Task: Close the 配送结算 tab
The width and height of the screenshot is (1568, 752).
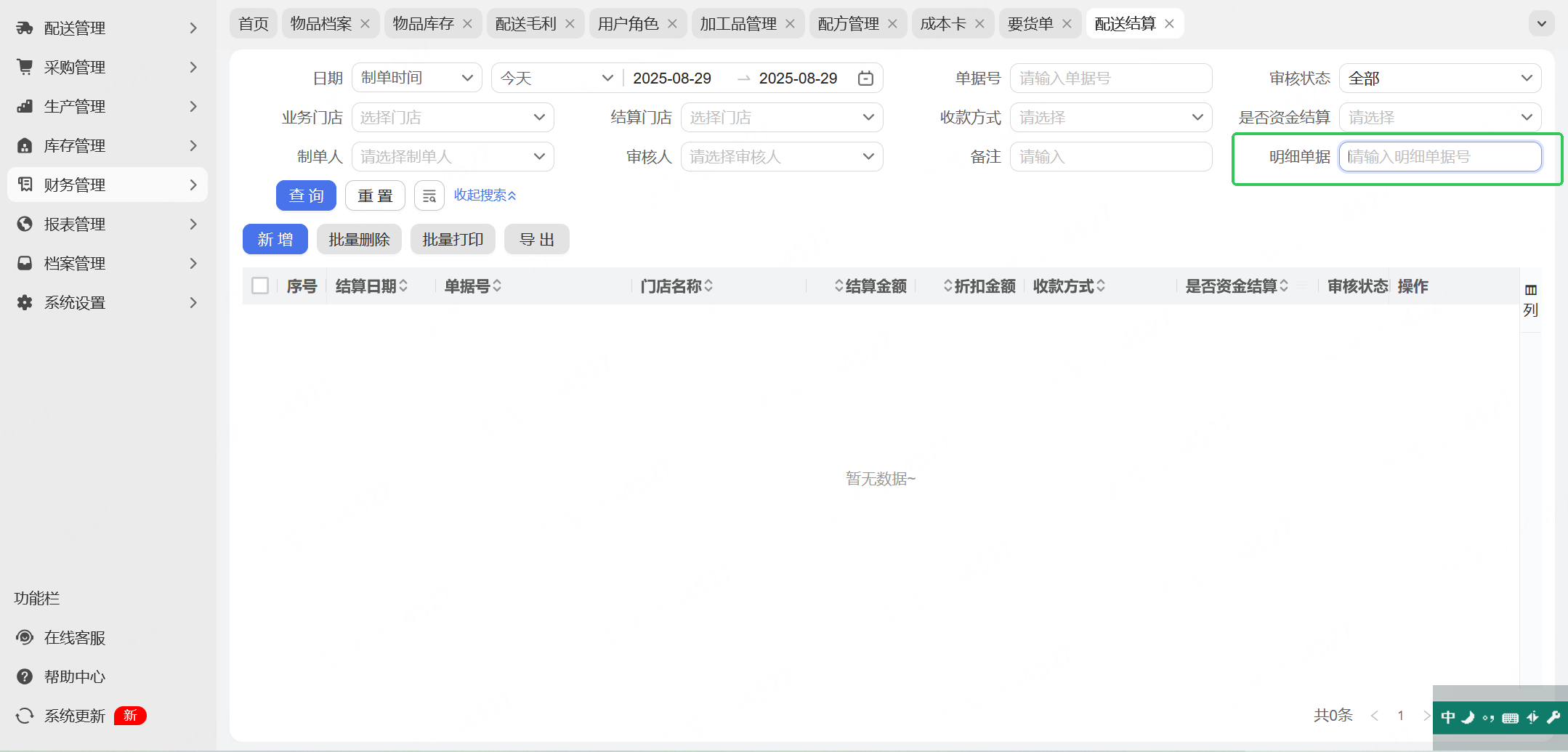Action: coord(1169,24)
